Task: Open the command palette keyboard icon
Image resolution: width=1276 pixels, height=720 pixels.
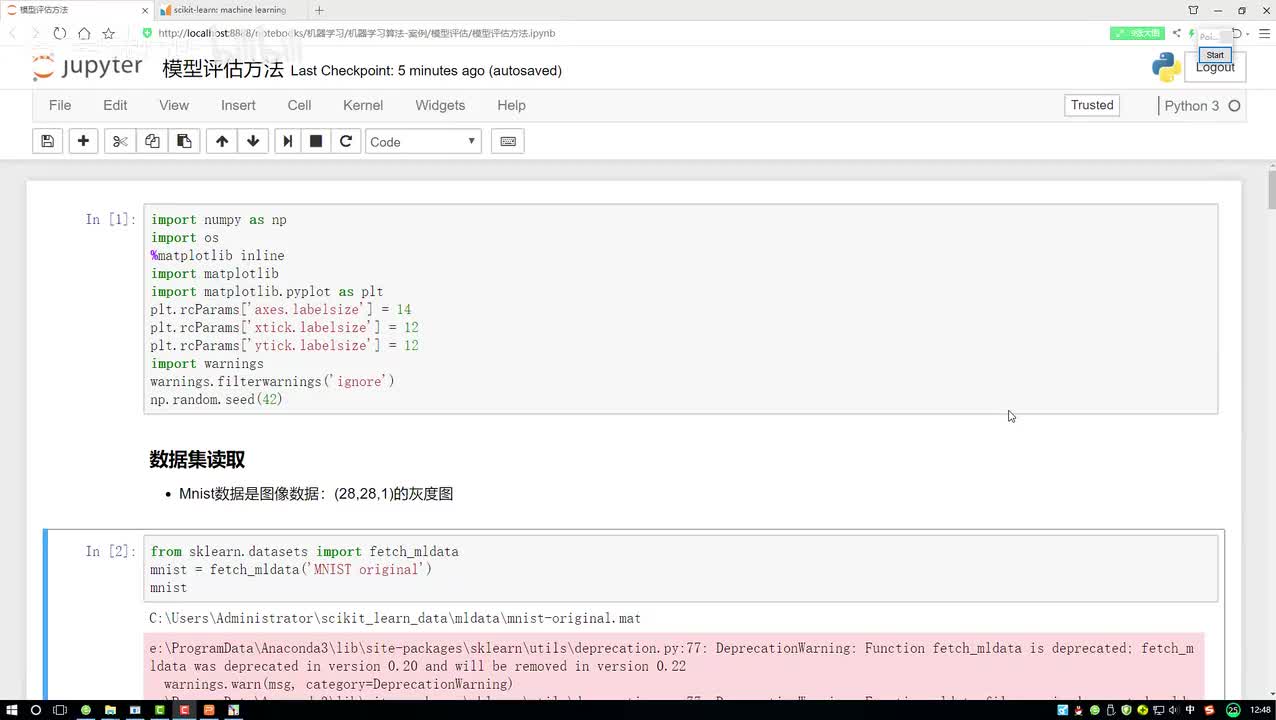Action: click(508, 141)
